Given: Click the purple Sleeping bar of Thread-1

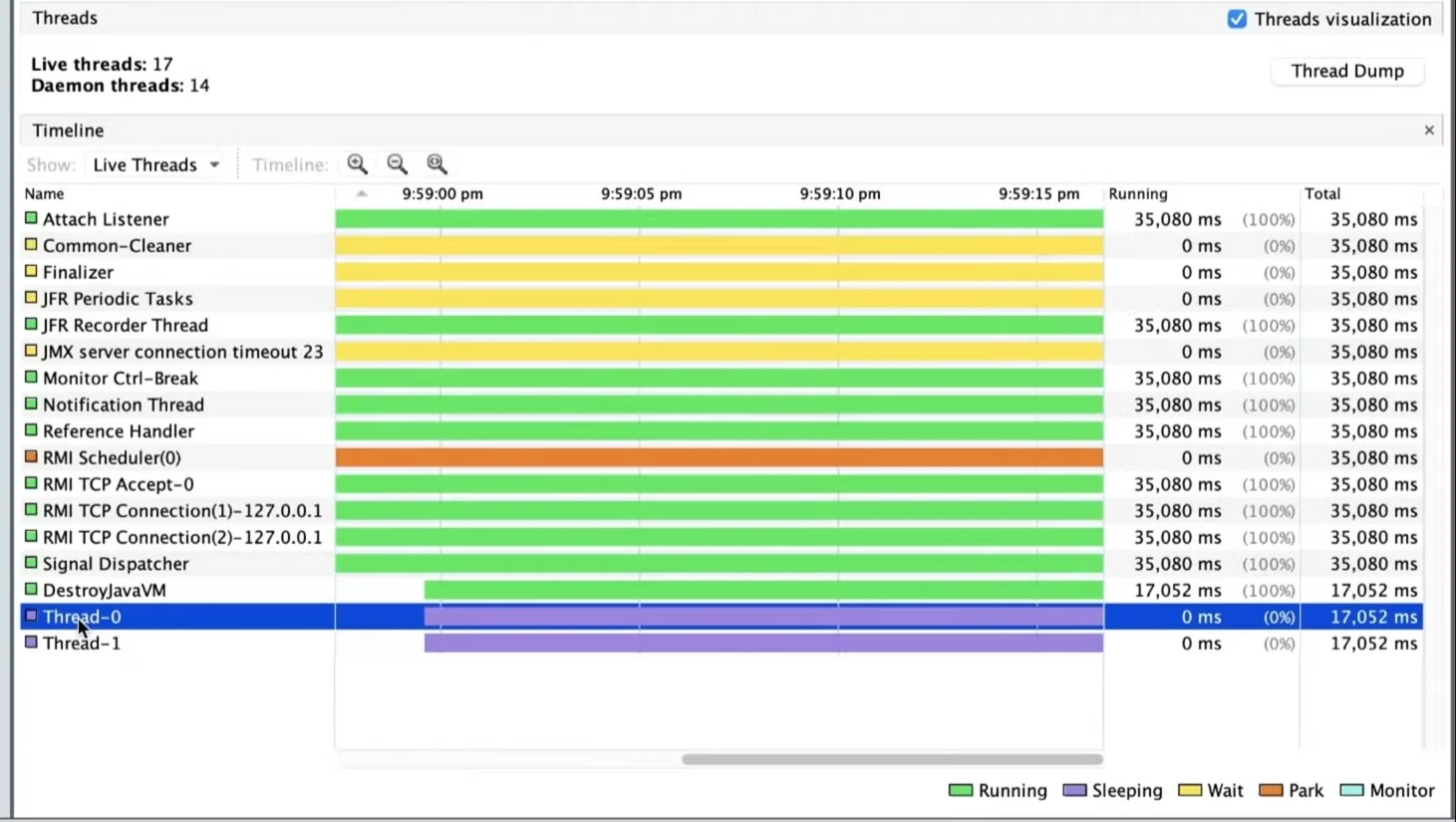Looking at the screenshot, I should click(763, 643).
